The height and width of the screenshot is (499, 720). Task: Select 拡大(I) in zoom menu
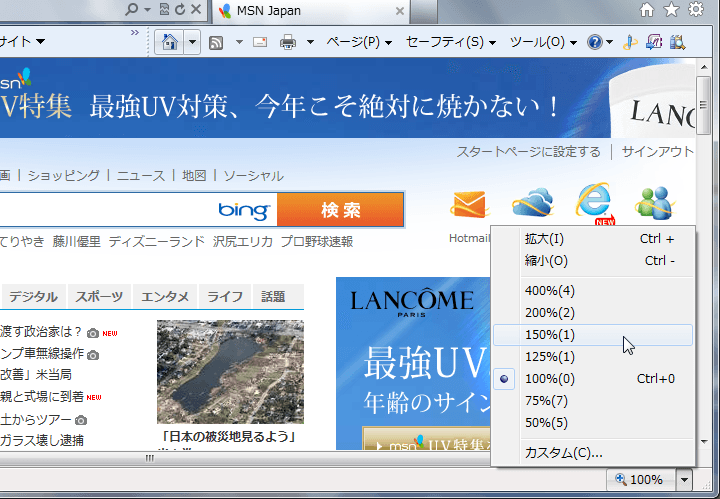click(x=593, y=239)
